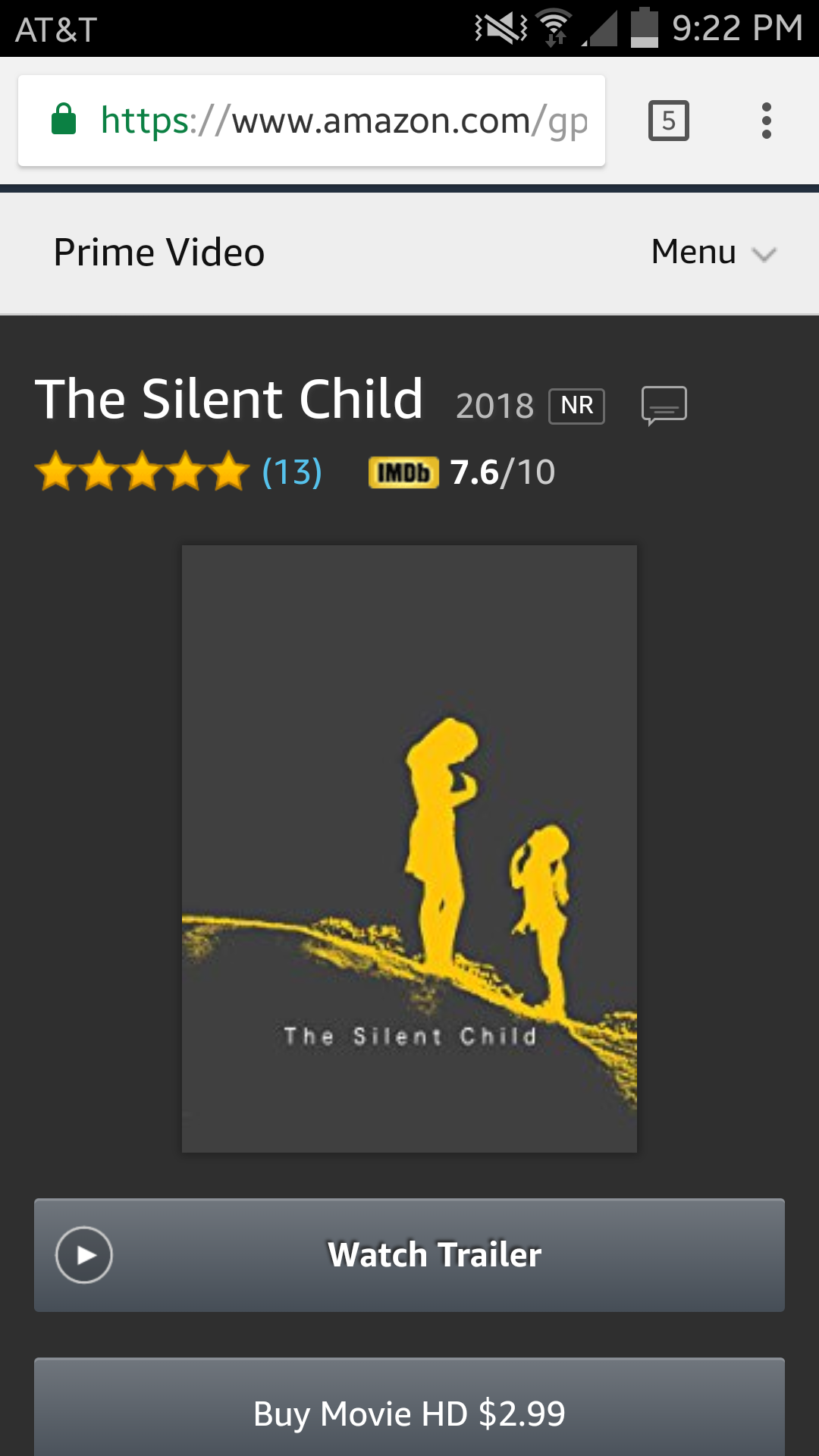Screen dimensions: 819x1456
Task: Open the 13 customer reviews link
Action: point(292,472)
